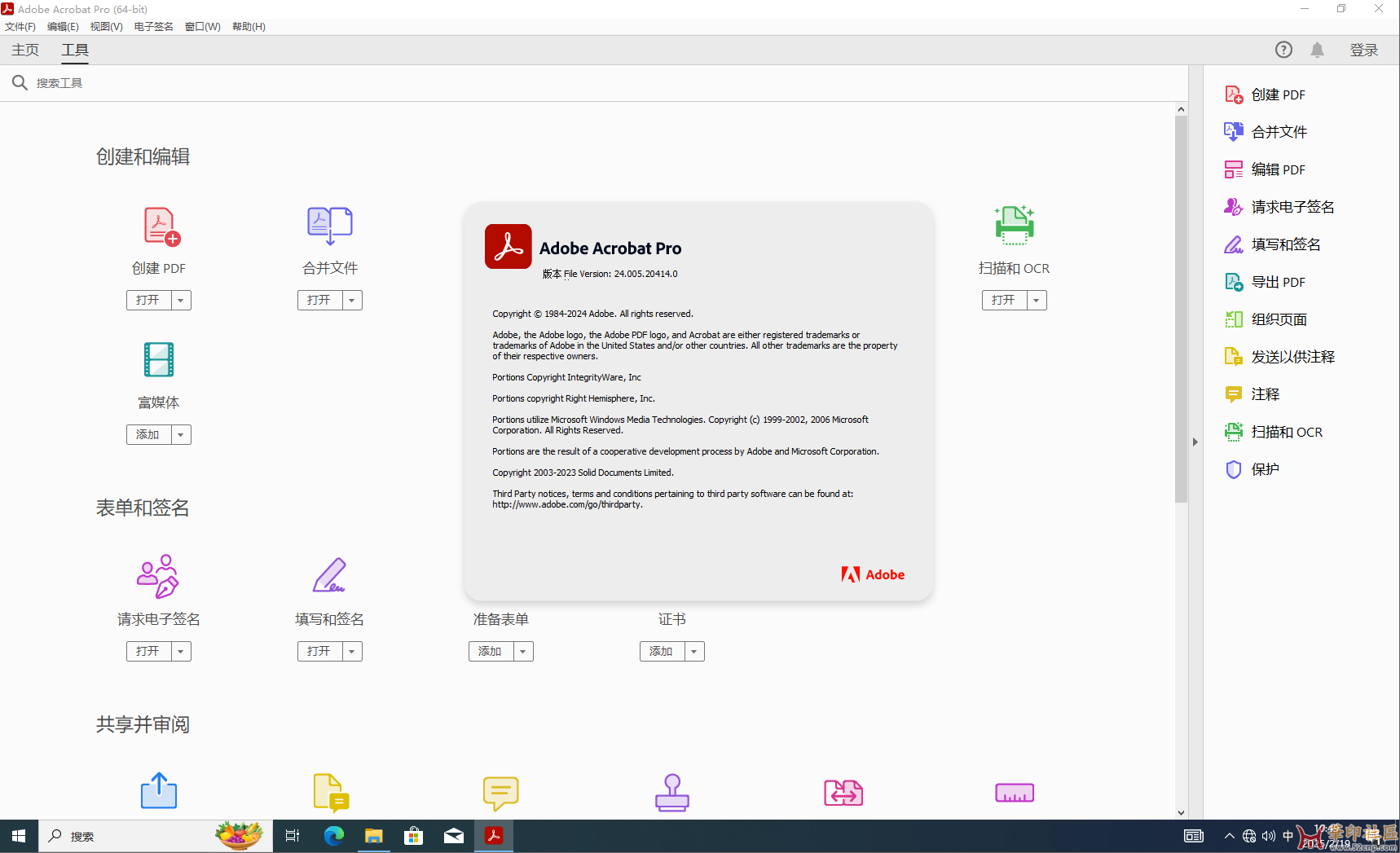This screenshot has width=1400, height=853.
Task: Click the yellow comment bubble icon at bottom
Action: tap(500, 793)
